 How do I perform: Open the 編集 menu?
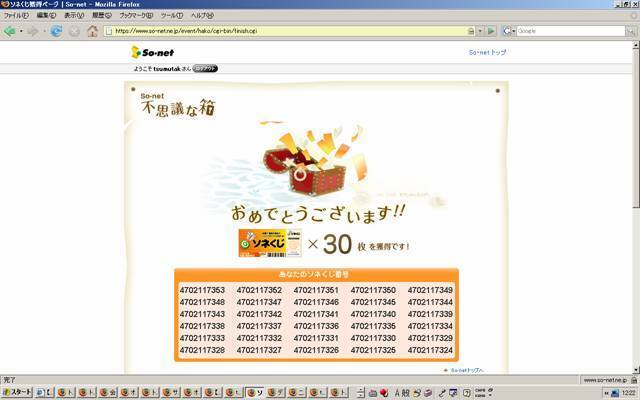click(x=46, y=16)
